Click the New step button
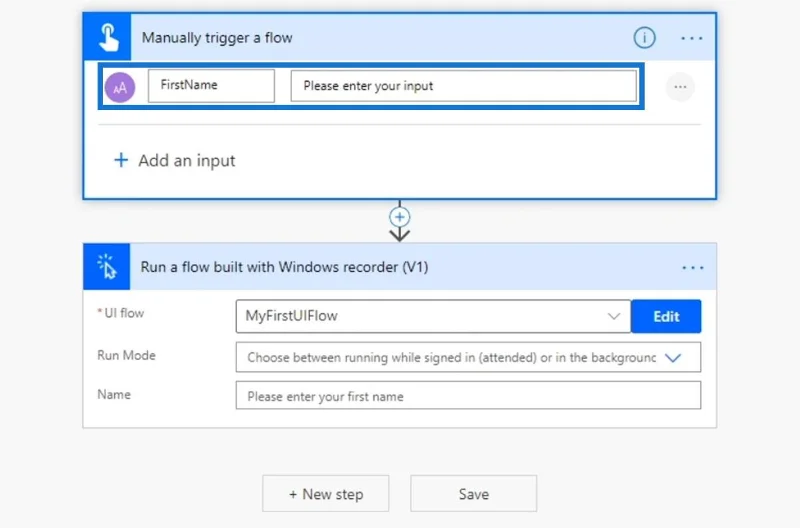This screenshot has width=800, height=528. pyautogui.click(x=326, y=494)
